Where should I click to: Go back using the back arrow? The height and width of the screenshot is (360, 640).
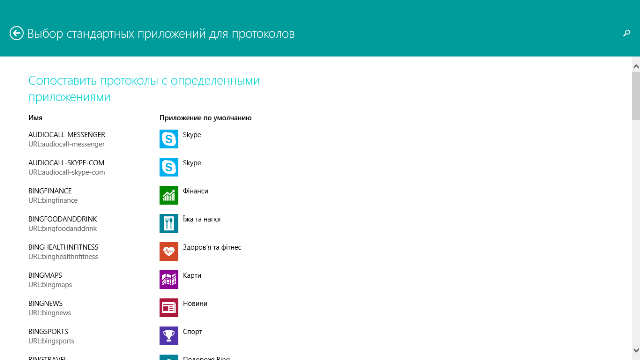16,33
